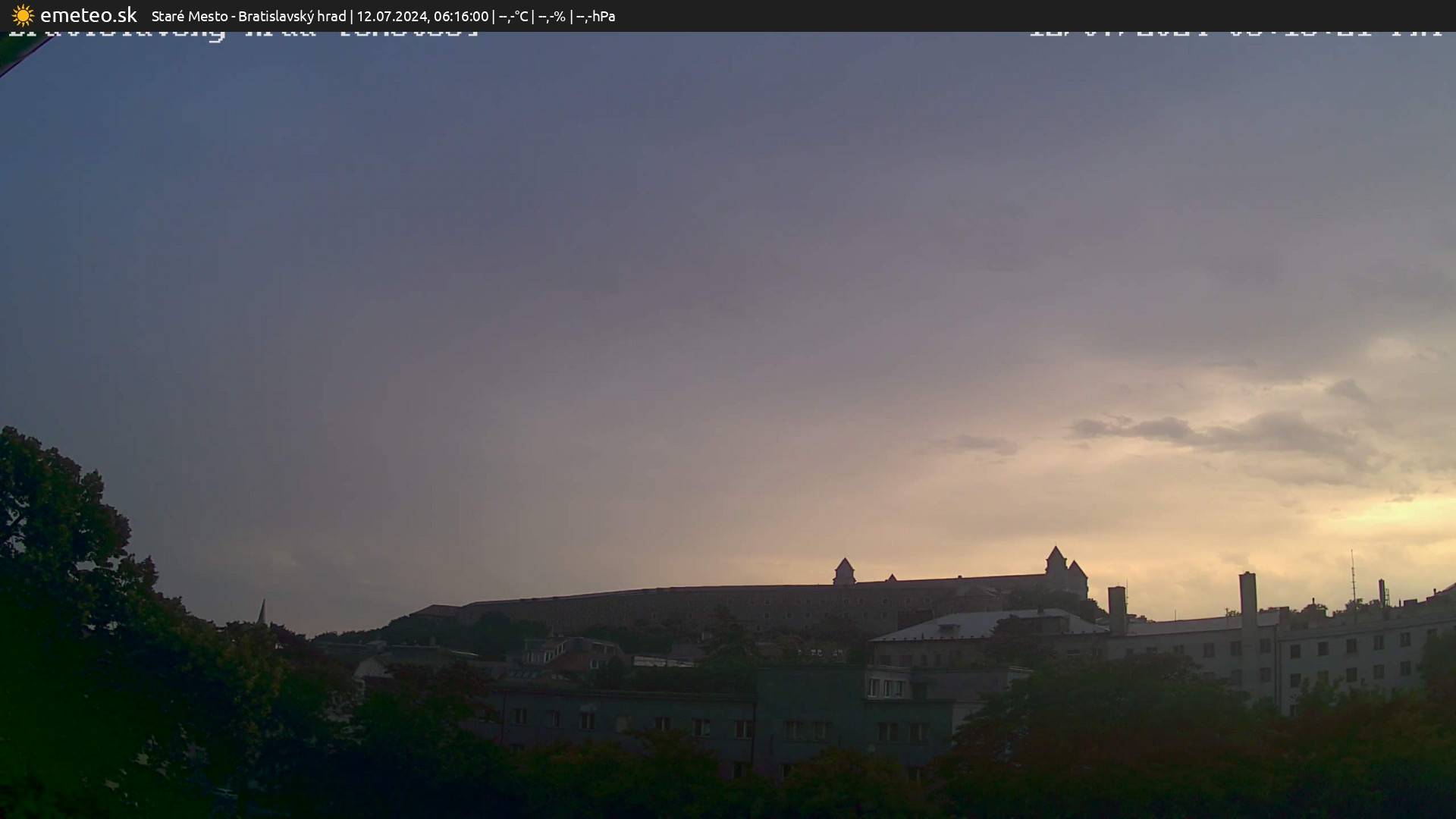Click the tallest right castle tower

coord(1056,561)
